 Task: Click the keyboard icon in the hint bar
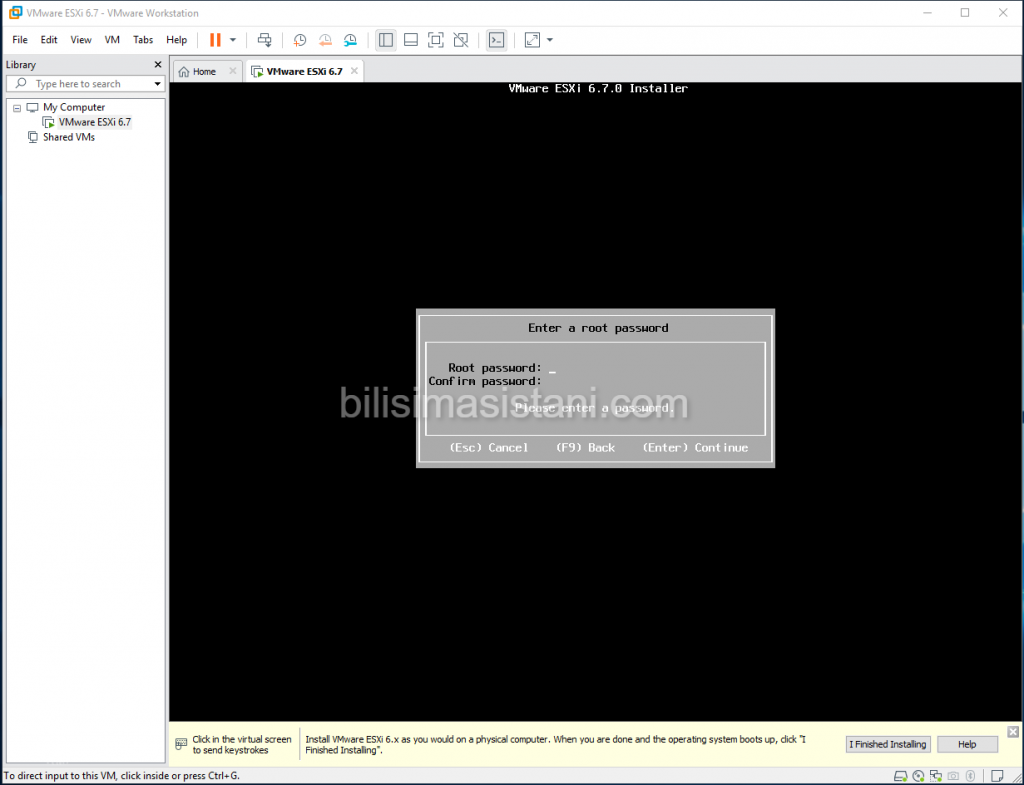182,744
